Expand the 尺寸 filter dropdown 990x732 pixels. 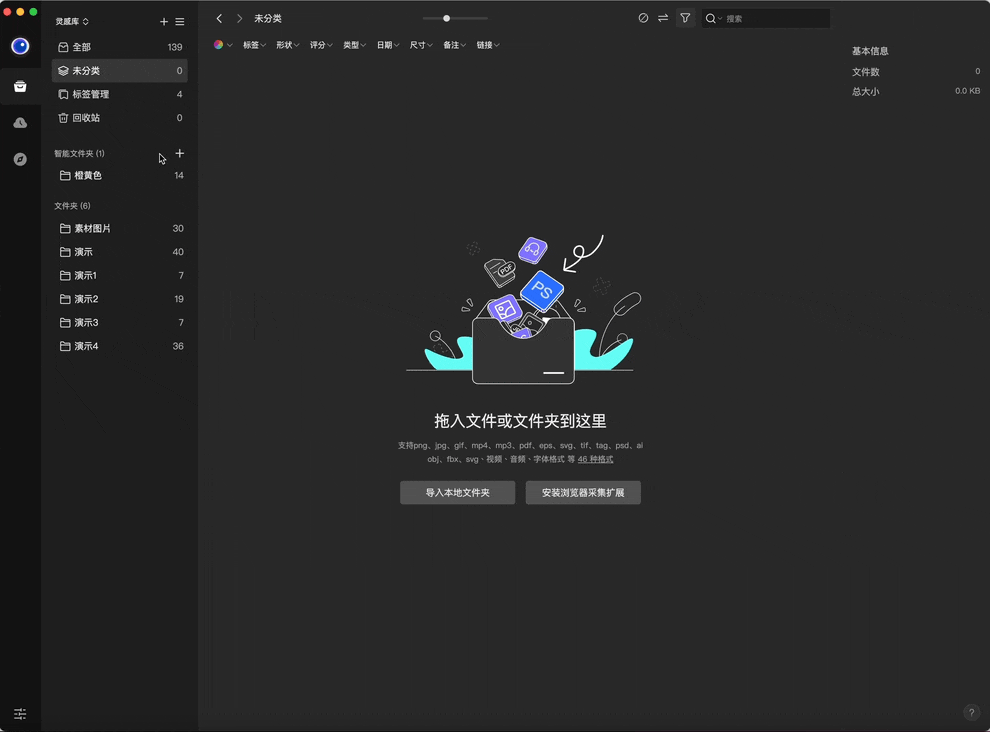(420, 45)
